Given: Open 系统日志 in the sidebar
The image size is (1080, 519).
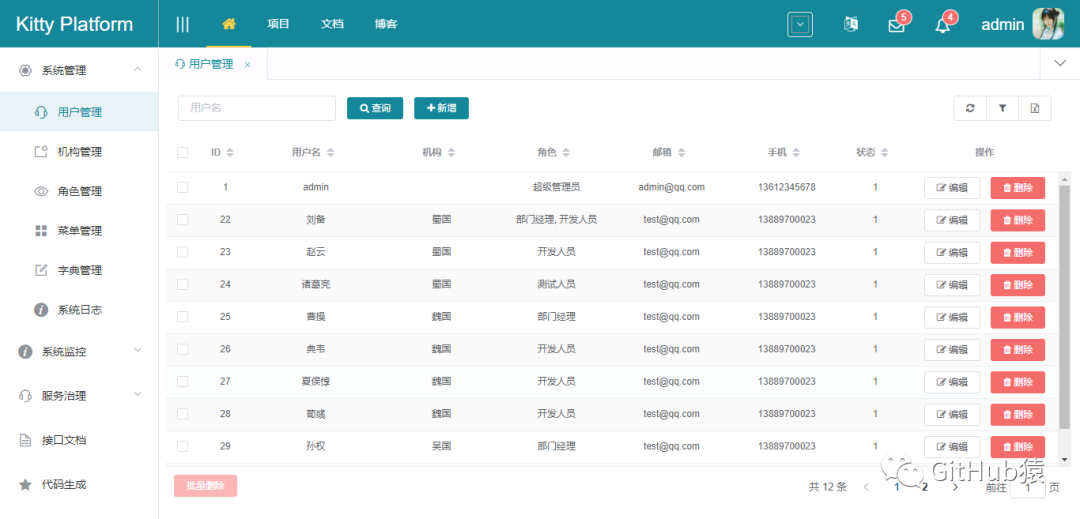Looking at the screenshot, I should [x=79, y=310].
